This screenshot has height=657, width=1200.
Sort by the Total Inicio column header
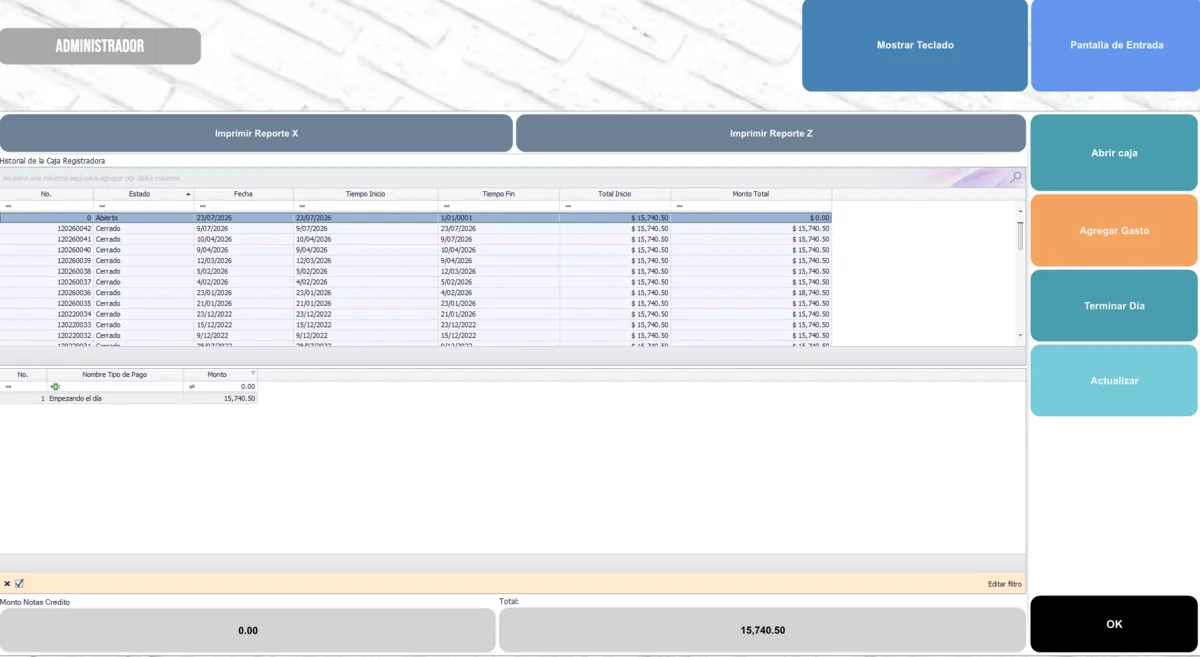(614, 194)
